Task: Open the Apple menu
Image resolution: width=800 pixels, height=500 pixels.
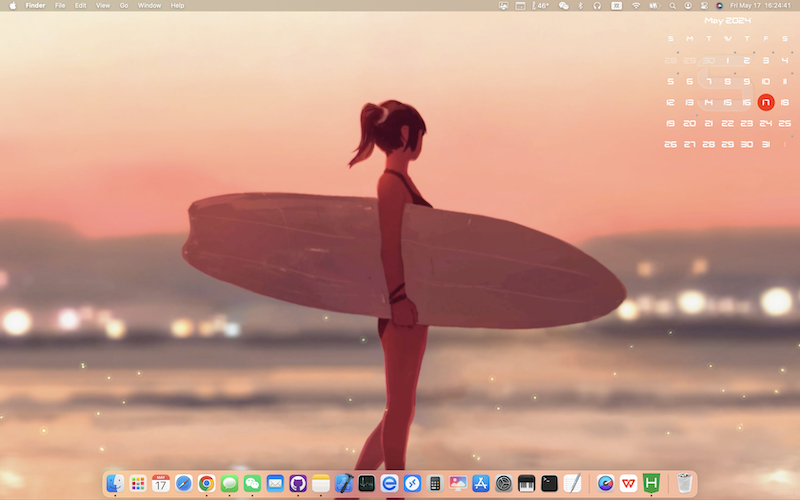Action: click(13, 6)
